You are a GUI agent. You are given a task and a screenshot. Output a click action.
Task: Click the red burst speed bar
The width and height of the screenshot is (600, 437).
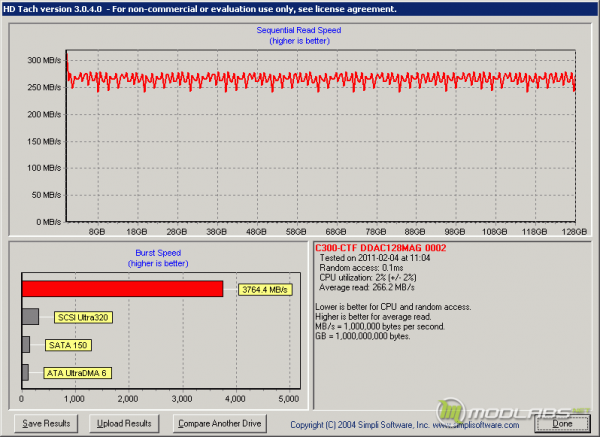pyautogui.click(x=122, y=289)
